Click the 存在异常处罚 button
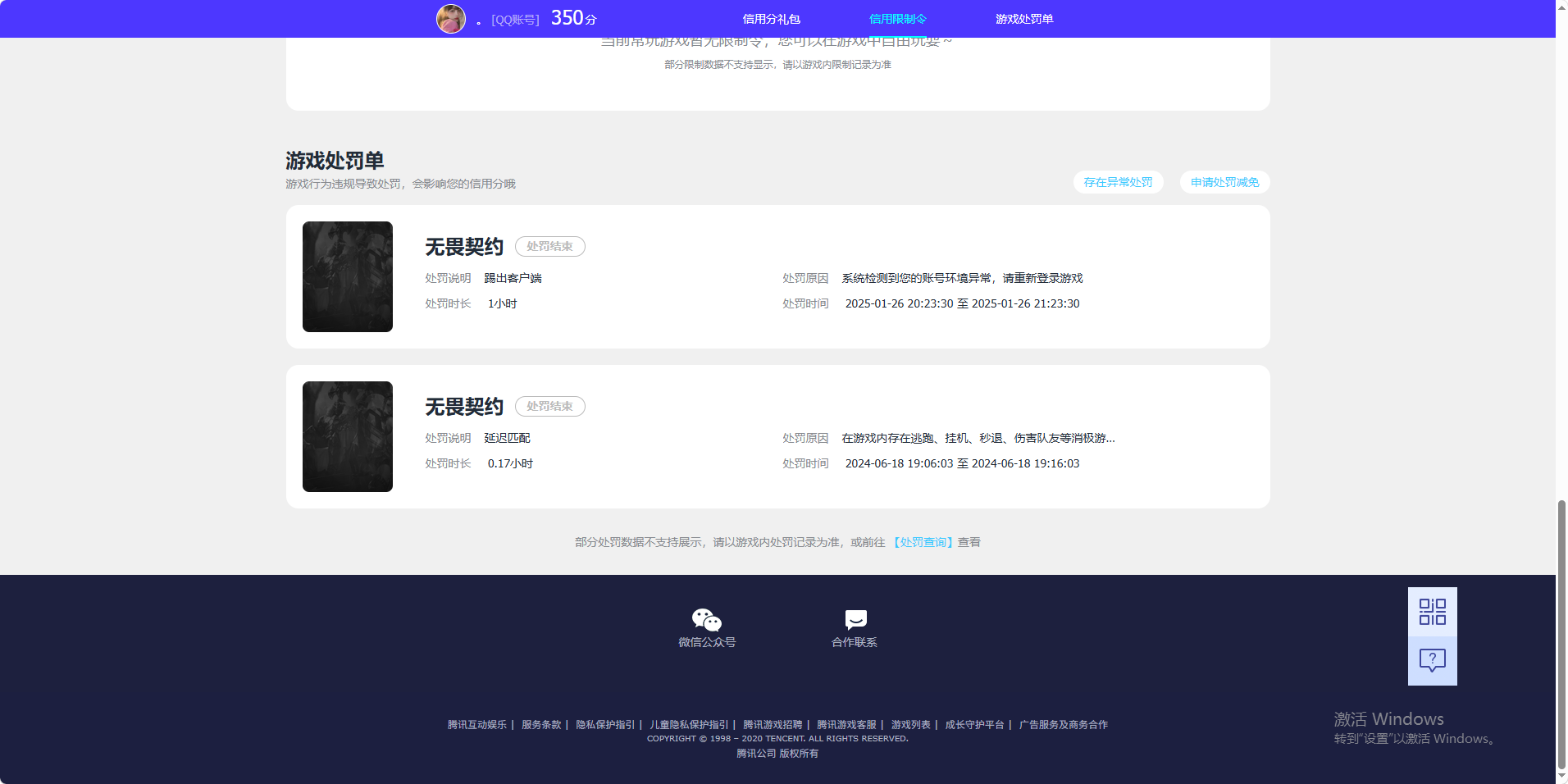The image size is (1568, 784). 1117,182
